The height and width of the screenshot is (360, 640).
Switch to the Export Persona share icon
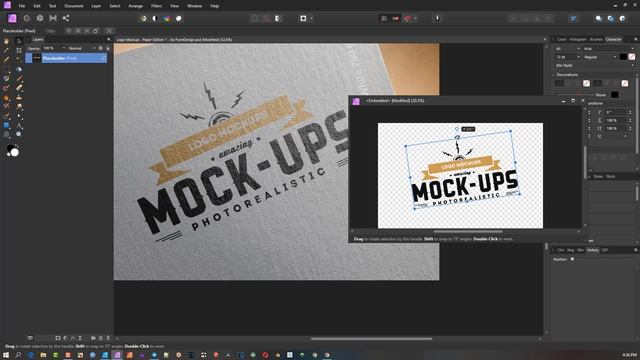point(66,18)
